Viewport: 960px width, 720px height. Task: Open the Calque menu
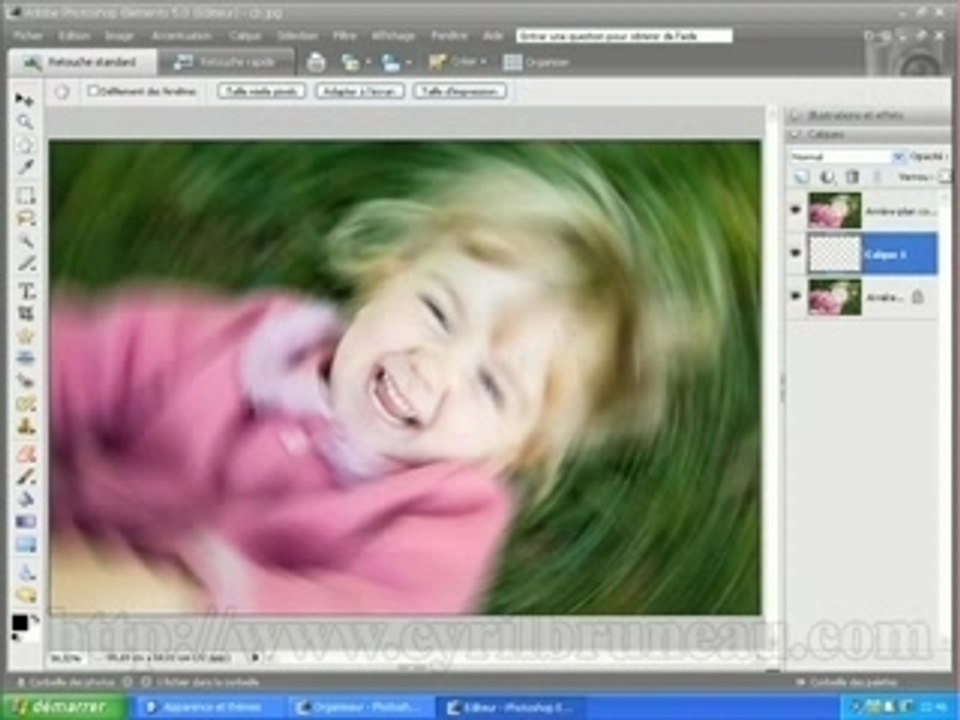click(245, 36)
